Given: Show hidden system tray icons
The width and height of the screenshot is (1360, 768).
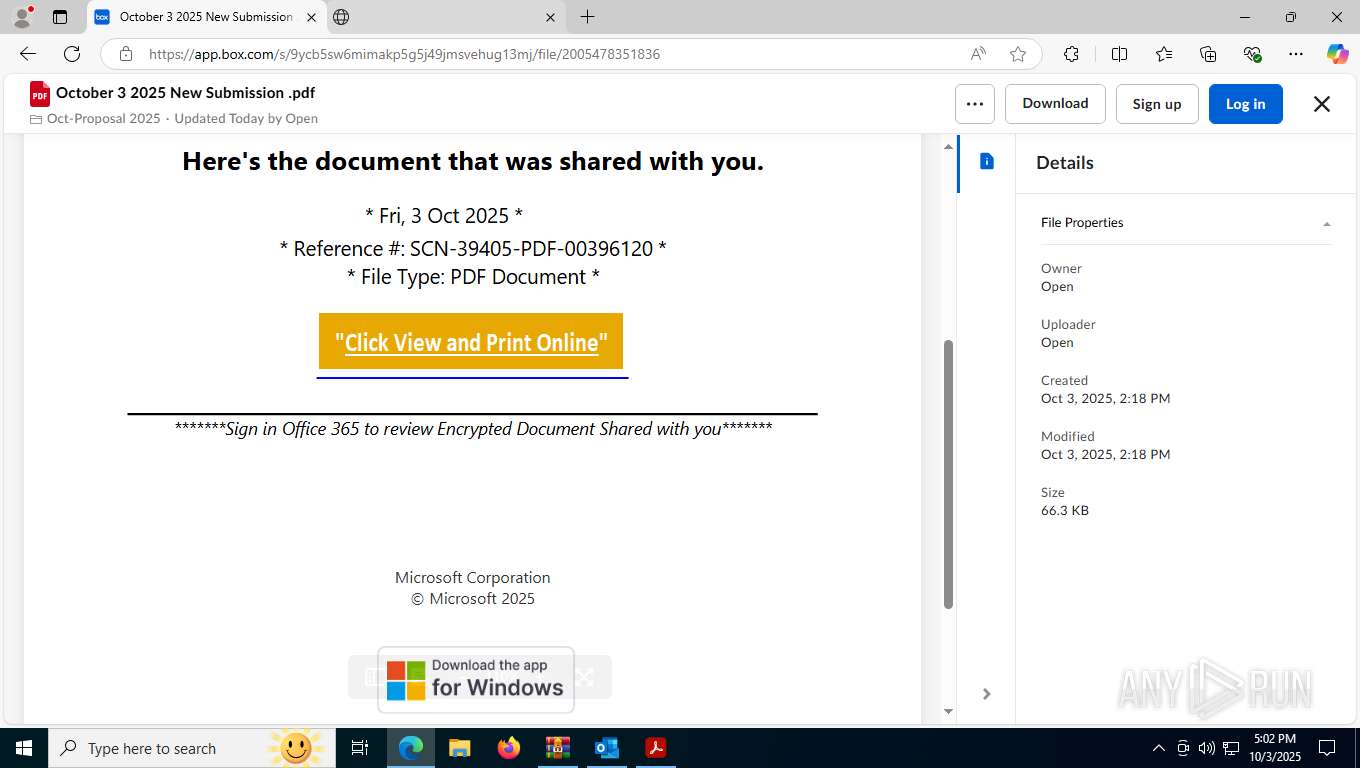Looking at the screenshot, I should point(1159,748).
